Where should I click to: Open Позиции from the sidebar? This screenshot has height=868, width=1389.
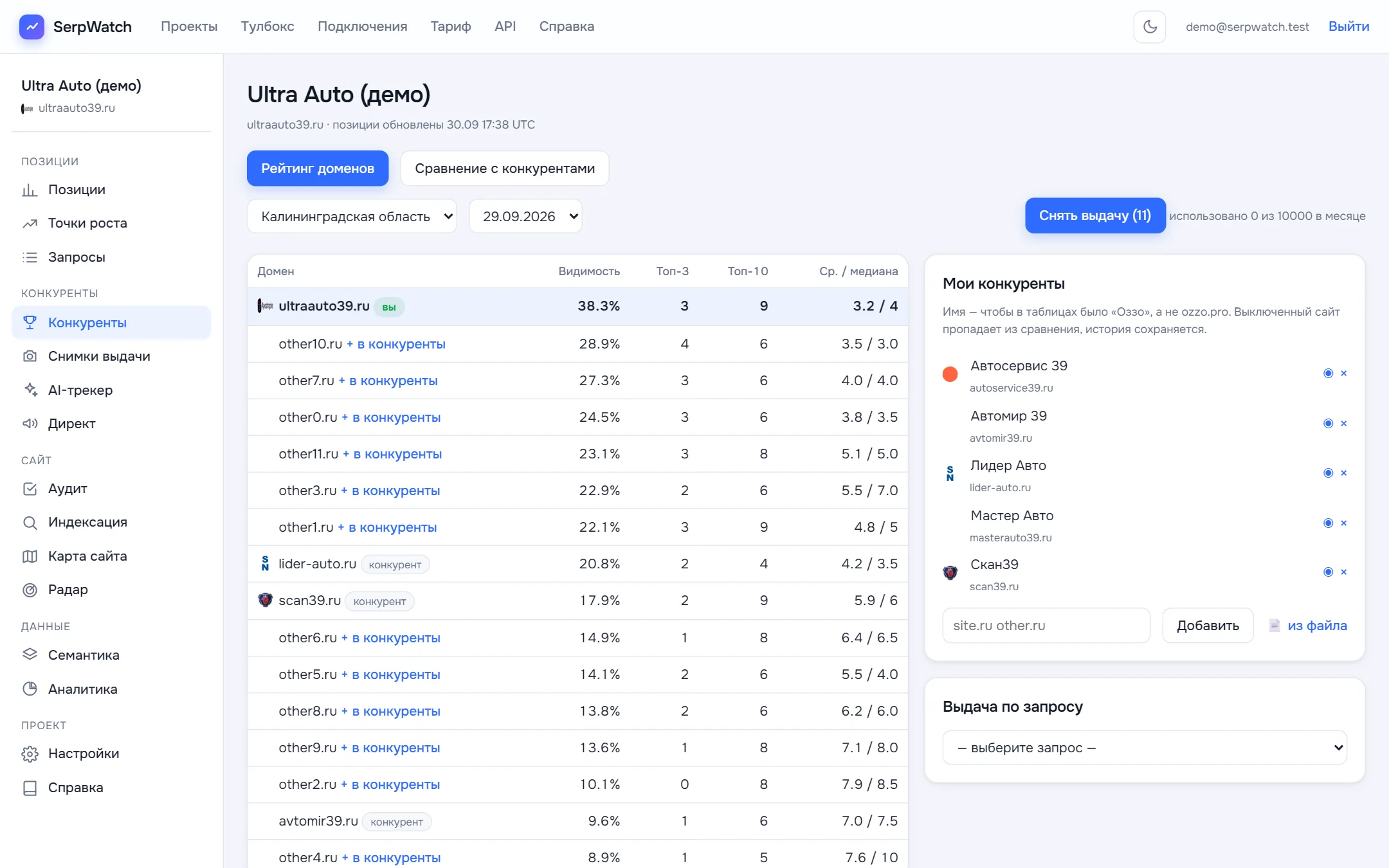(111, 190)
